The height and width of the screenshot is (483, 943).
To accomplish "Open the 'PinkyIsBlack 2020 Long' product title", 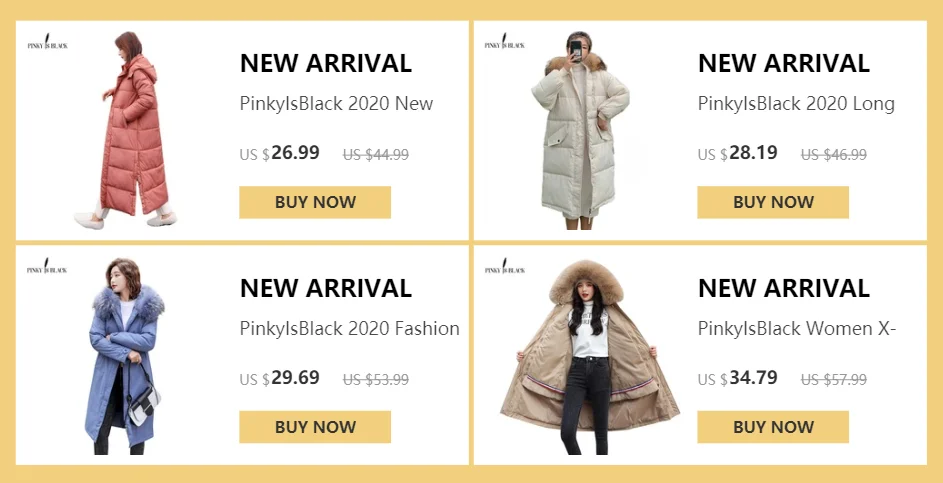I will tap(796, 103).
